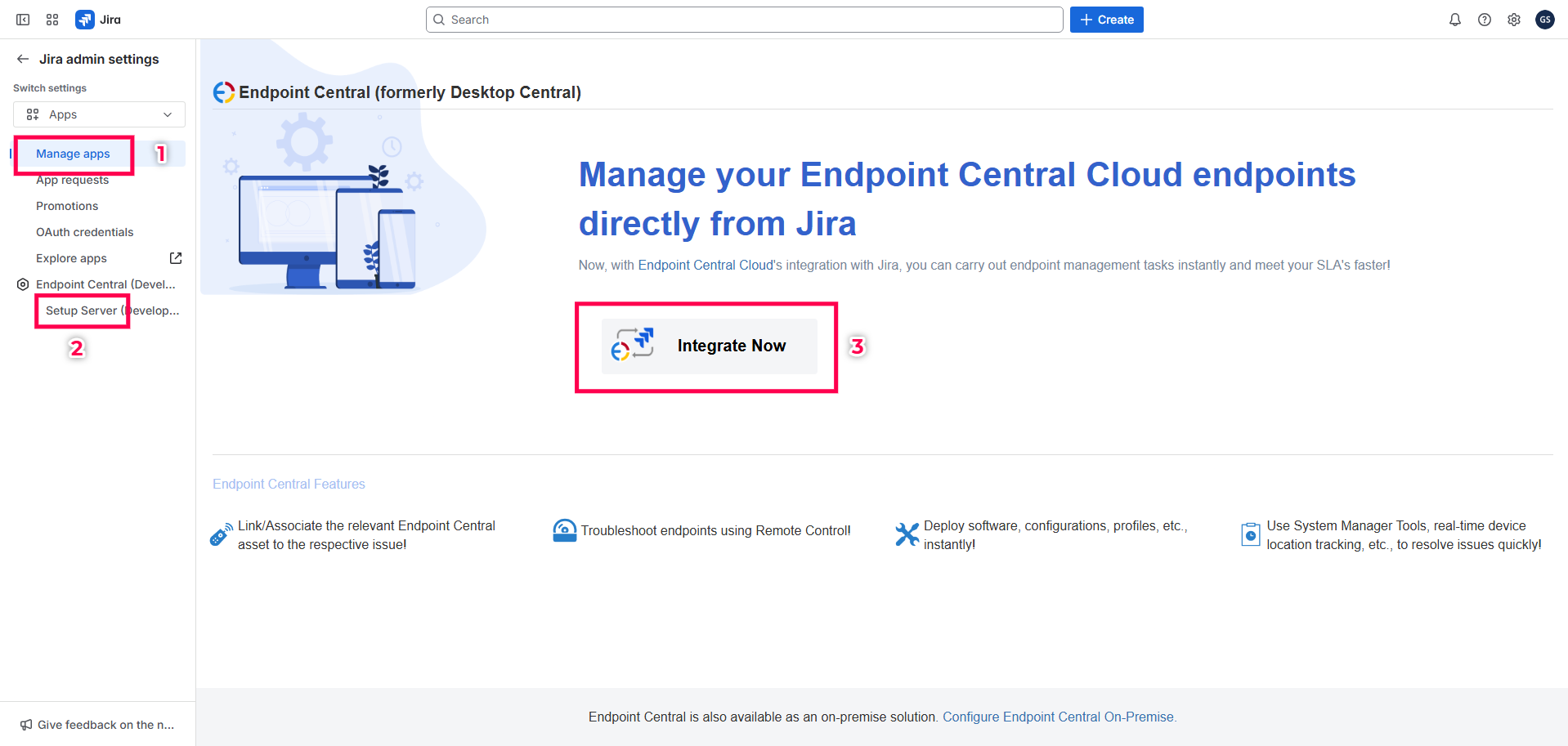Image resolution: width=1568 pixels, height=746 pixels.
Task: Open the GS profile avatar menu
Action: tap(1544, 19)
